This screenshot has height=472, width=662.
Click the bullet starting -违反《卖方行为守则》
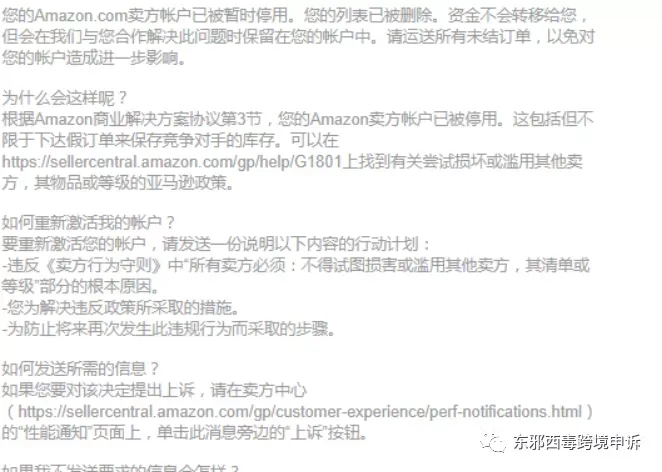296,265
